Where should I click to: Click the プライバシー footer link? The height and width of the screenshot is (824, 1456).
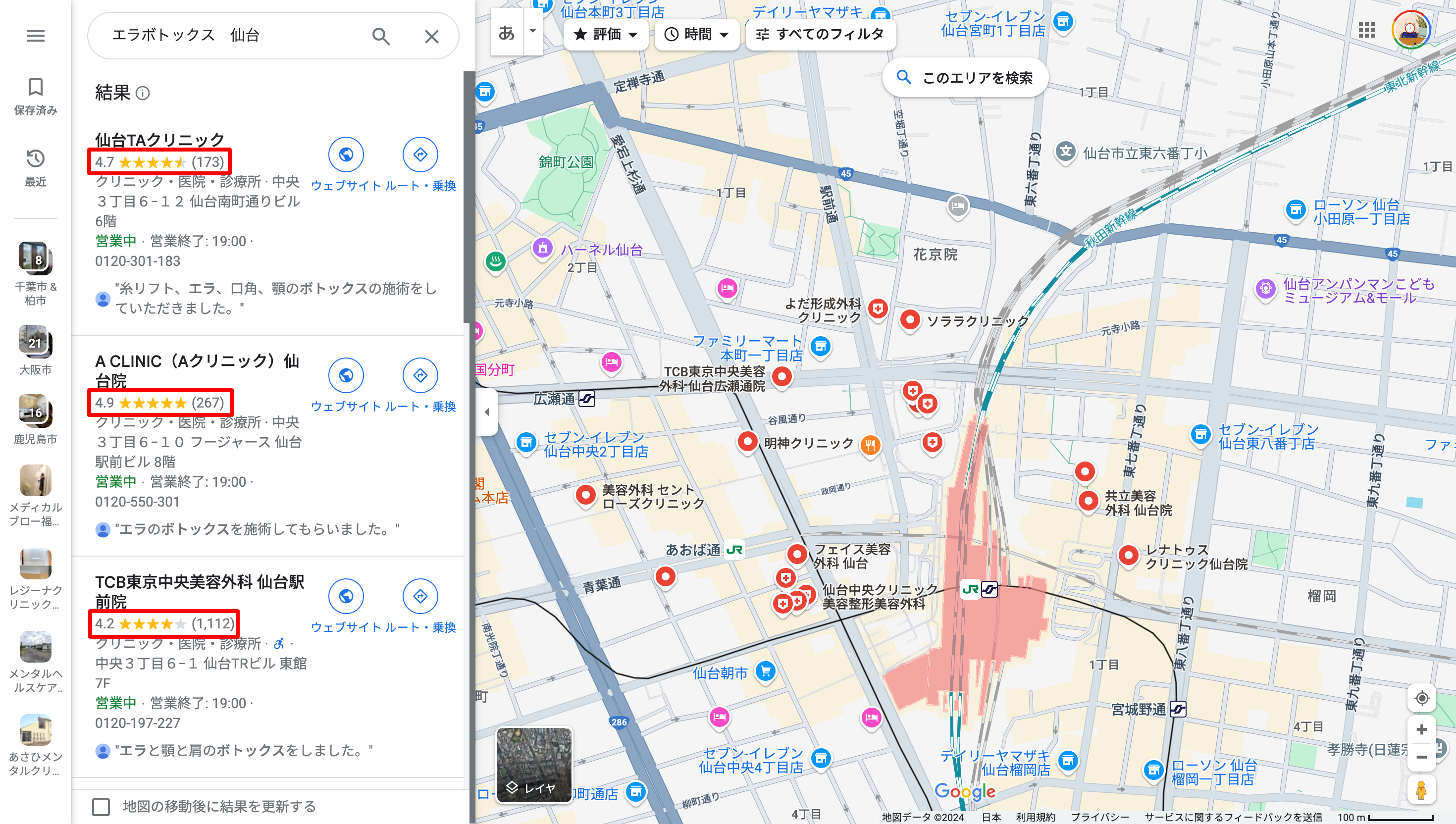click(1099, 817)
